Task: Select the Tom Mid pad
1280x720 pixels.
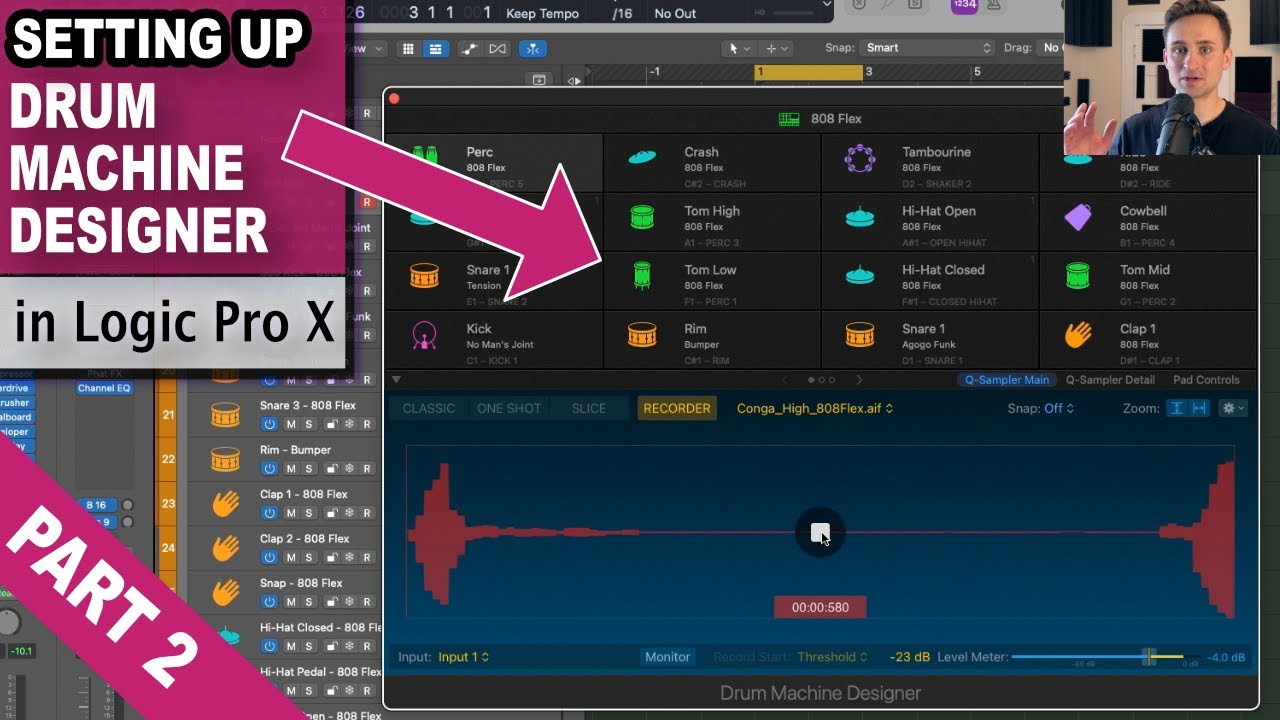Action: click(x=1148, y=281)
